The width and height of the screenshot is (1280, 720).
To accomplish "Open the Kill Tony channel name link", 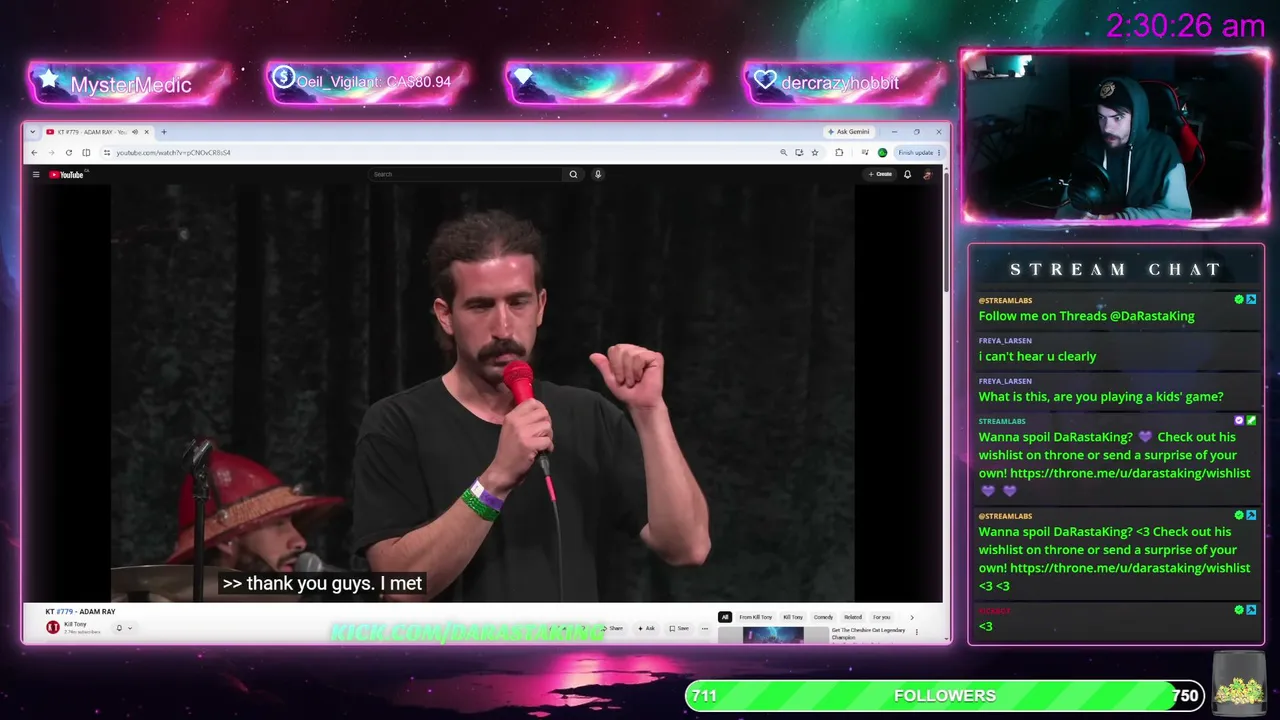I will [75, 624].
